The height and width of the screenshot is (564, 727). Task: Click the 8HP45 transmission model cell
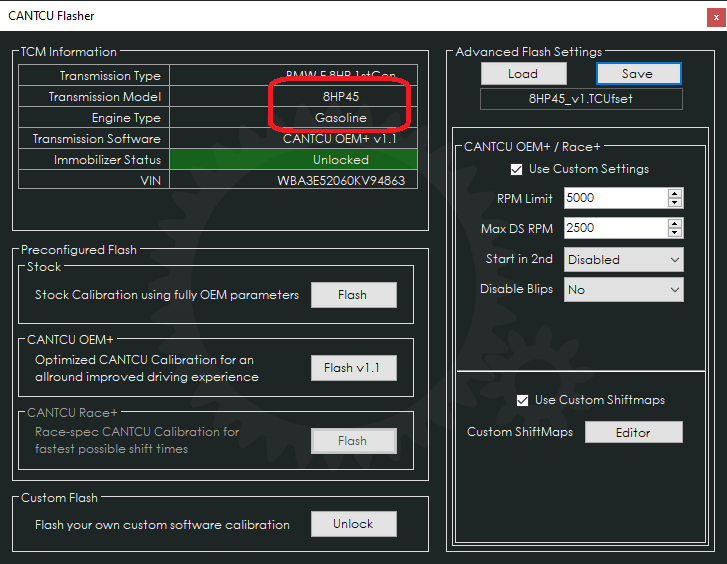293,96
